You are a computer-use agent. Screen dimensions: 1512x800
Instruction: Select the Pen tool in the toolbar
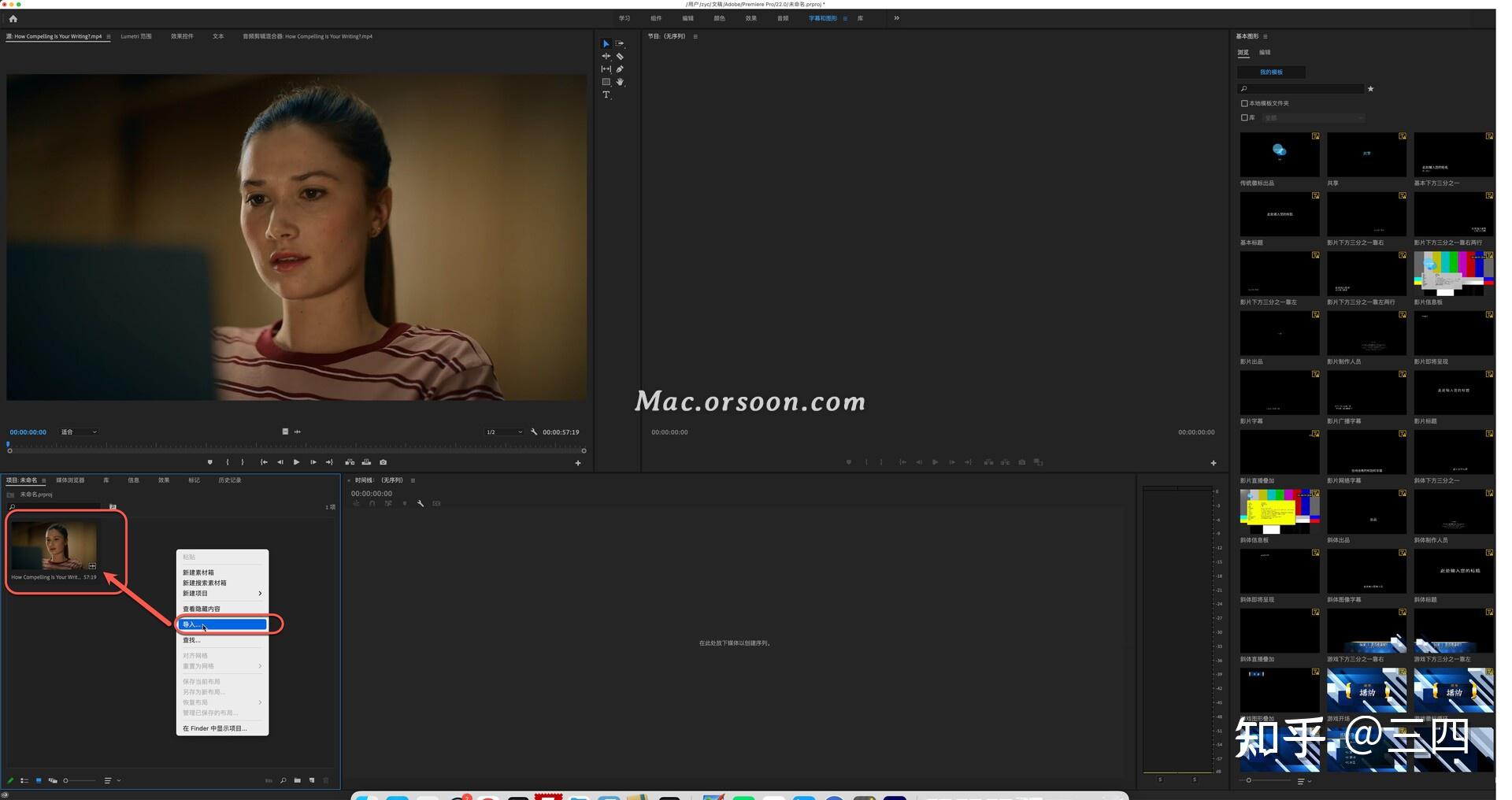coord(620,69)
